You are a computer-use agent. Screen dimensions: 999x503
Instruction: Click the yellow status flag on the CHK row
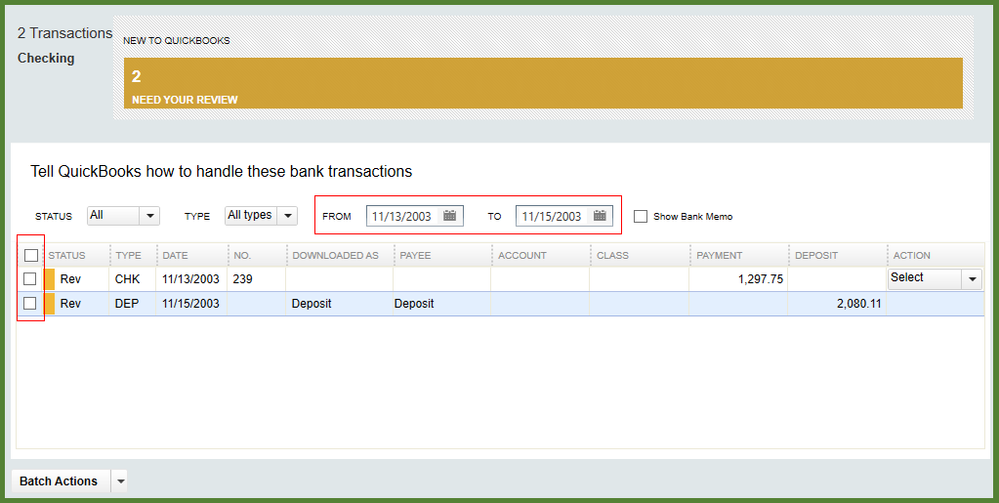coord(49,279)
